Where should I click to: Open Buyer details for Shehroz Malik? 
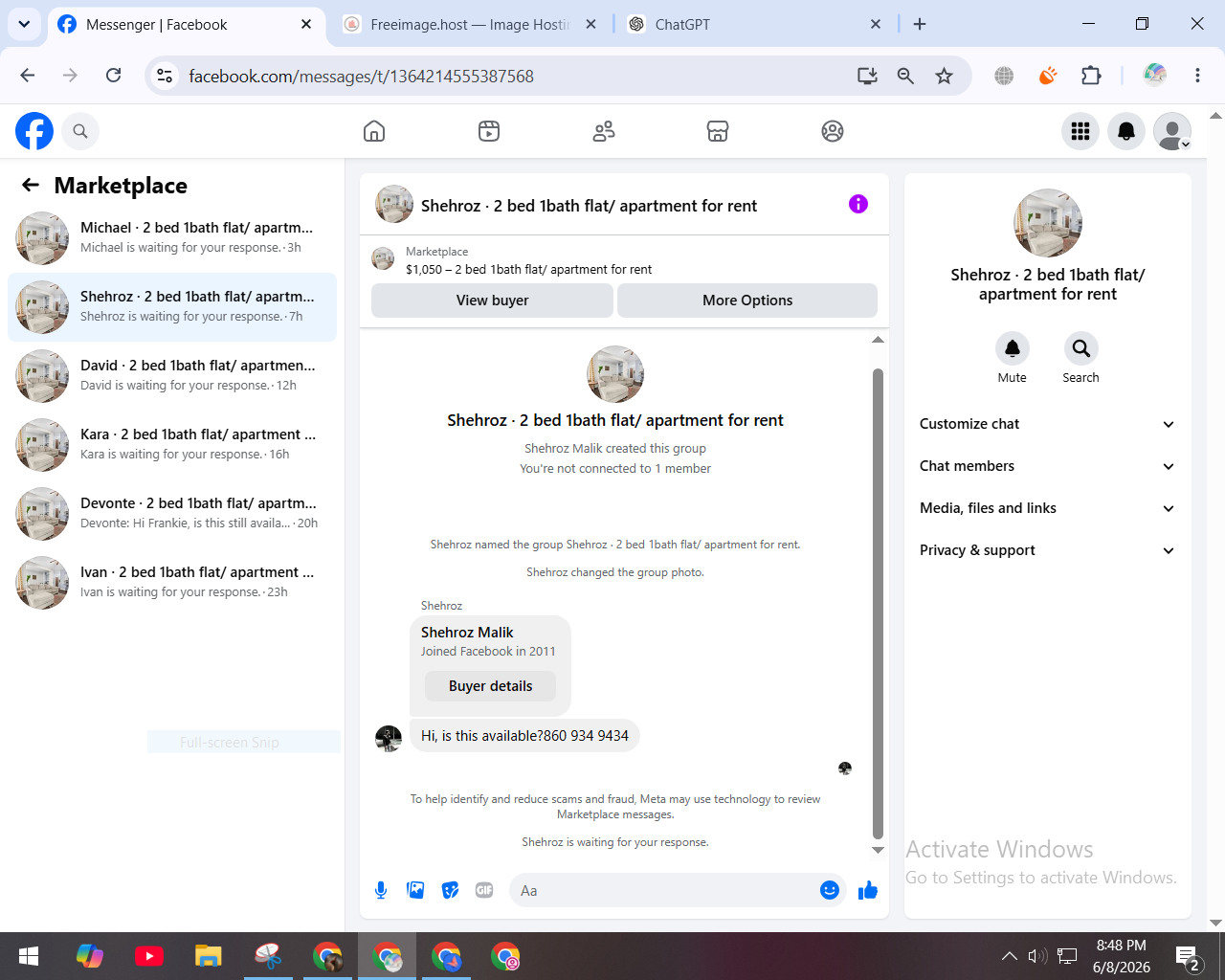tap(490, 686)
